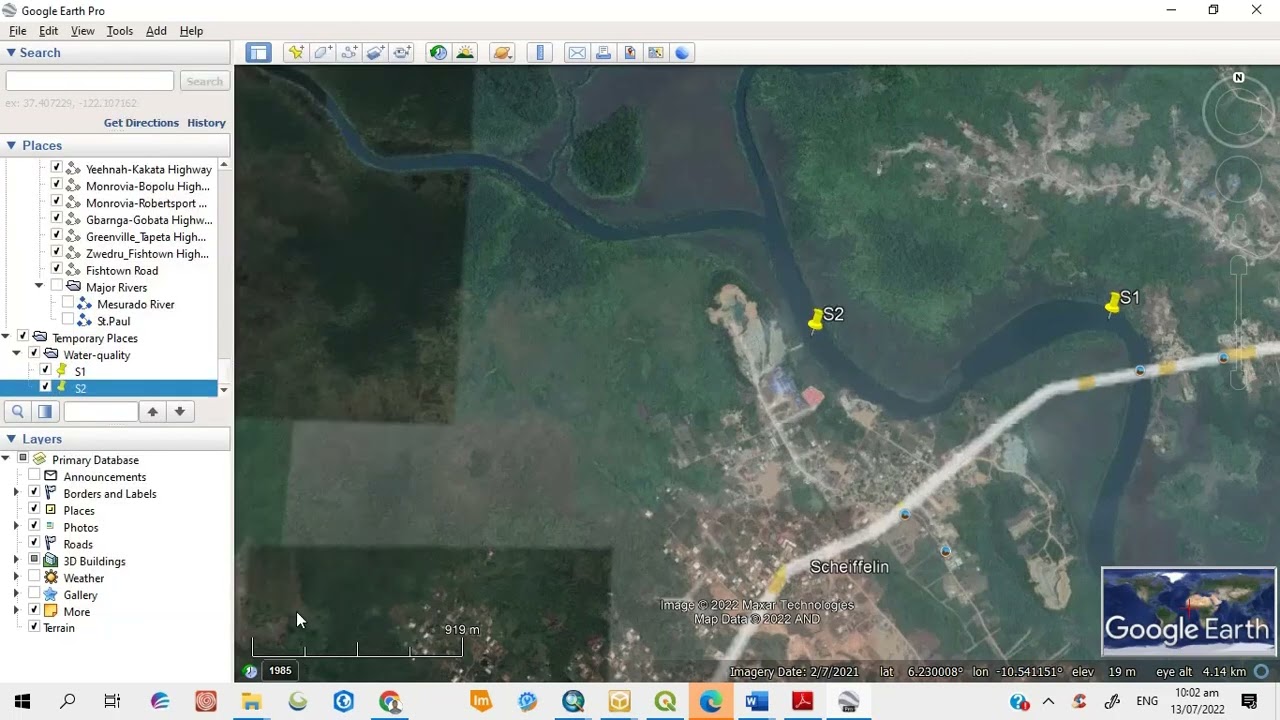The image size is (1280, 720).
Task: Open the File menu
Action: point(17,31)
